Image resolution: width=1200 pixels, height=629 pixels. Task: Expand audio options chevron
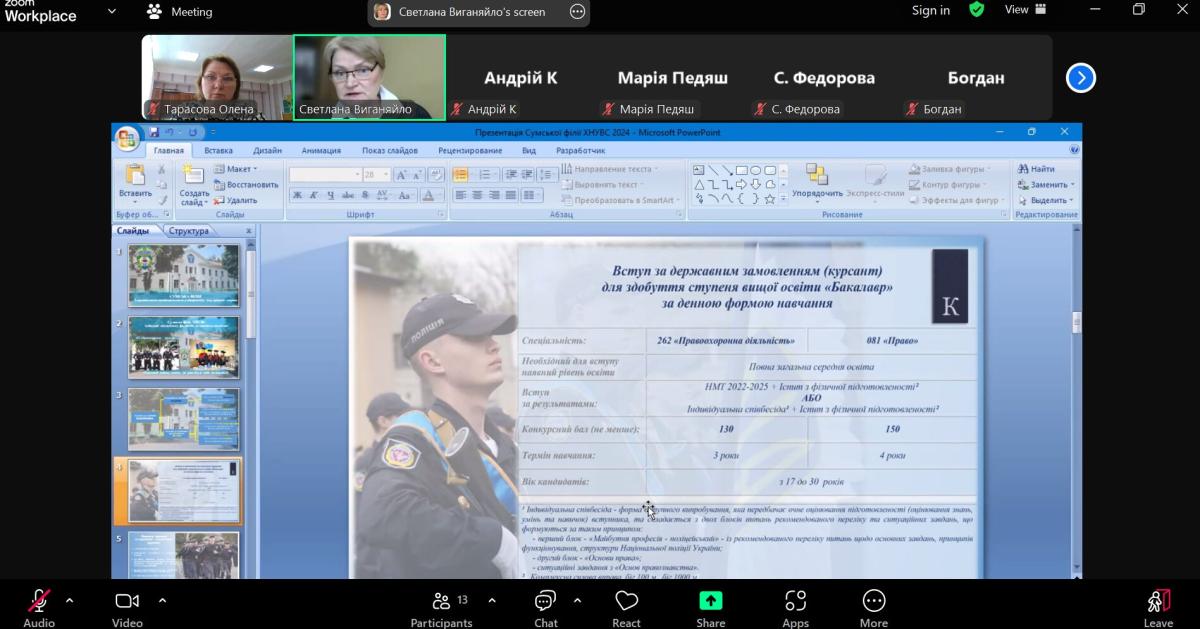[69, 600]
